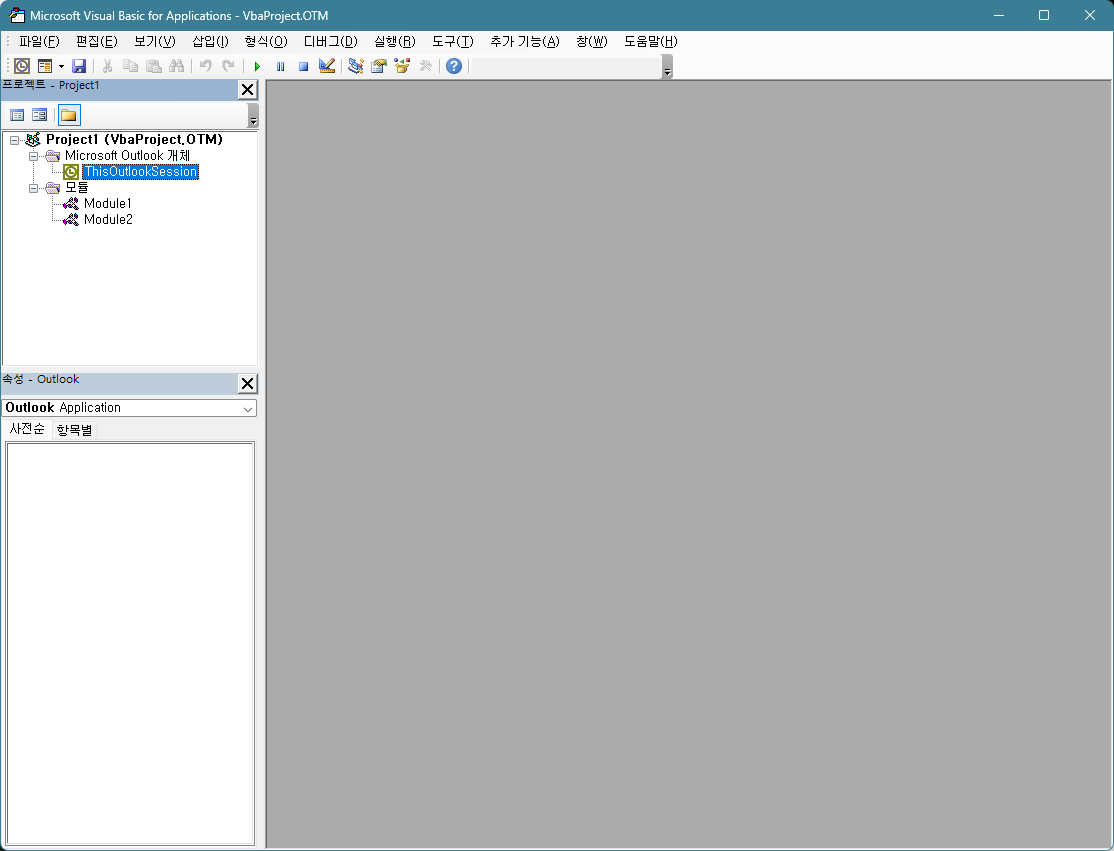Open Find with the binoculars icon
1114x851 pixels.
(176, 66)
